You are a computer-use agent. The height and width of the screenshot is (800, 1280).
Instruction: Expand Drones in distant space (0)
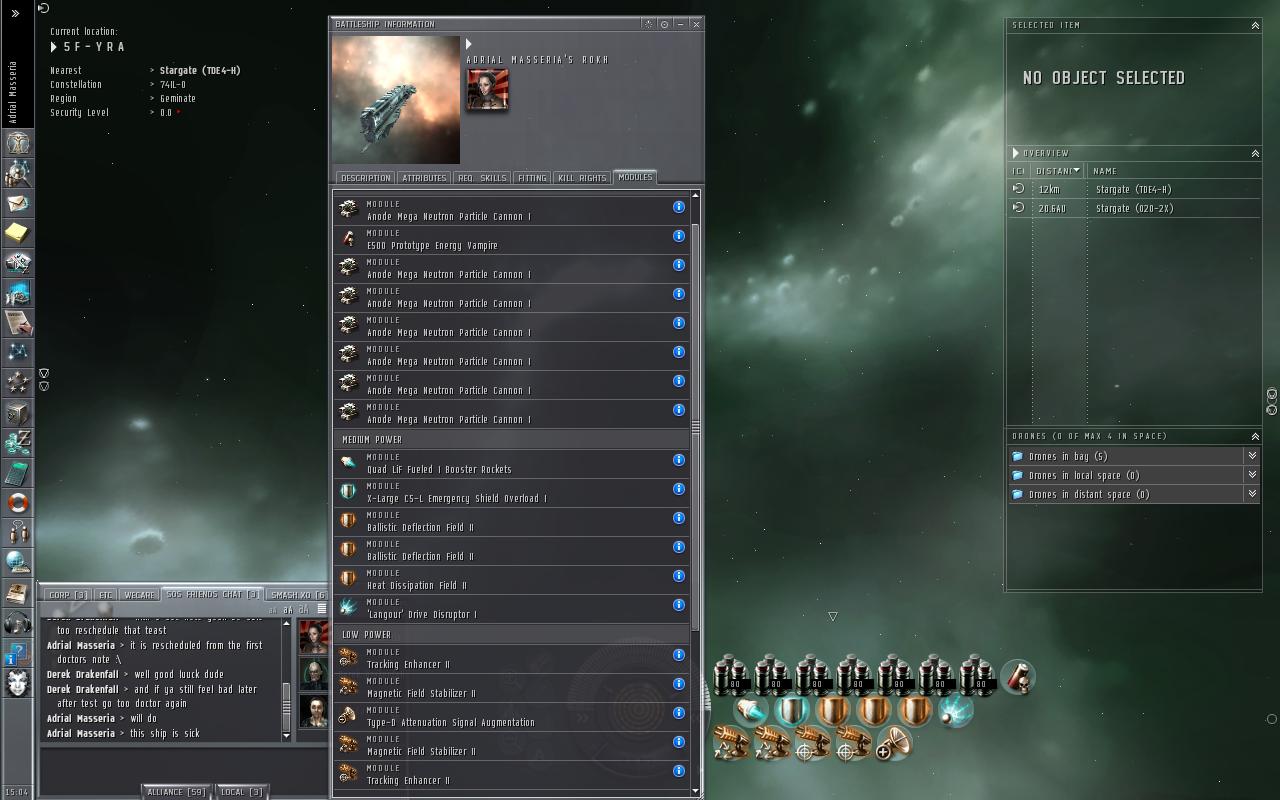[1251, 494]
